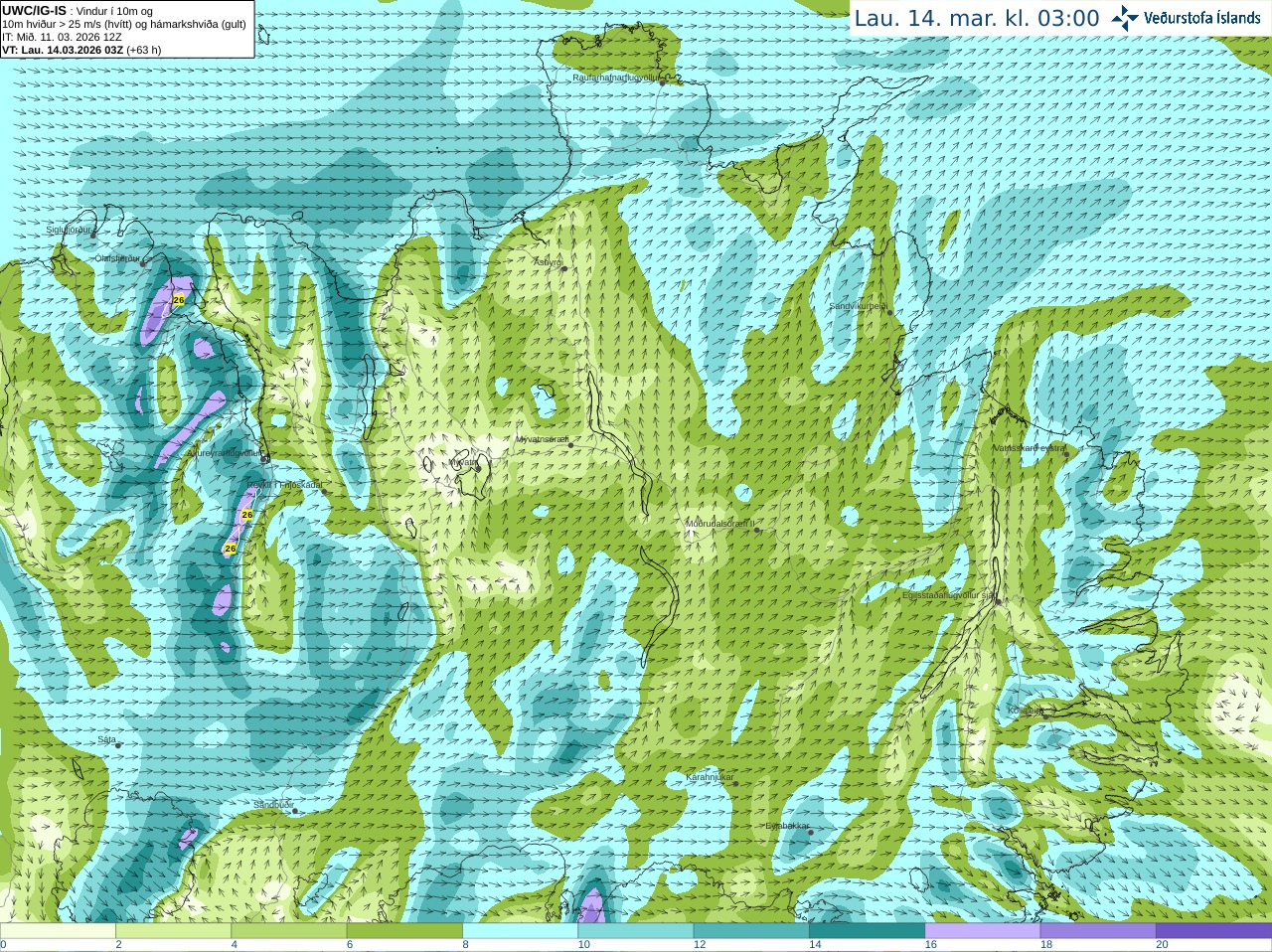Screen dimensions: 1272x952
Task: Click the legend swatch for 8–10 m/s
Action: tap(520, 931)
